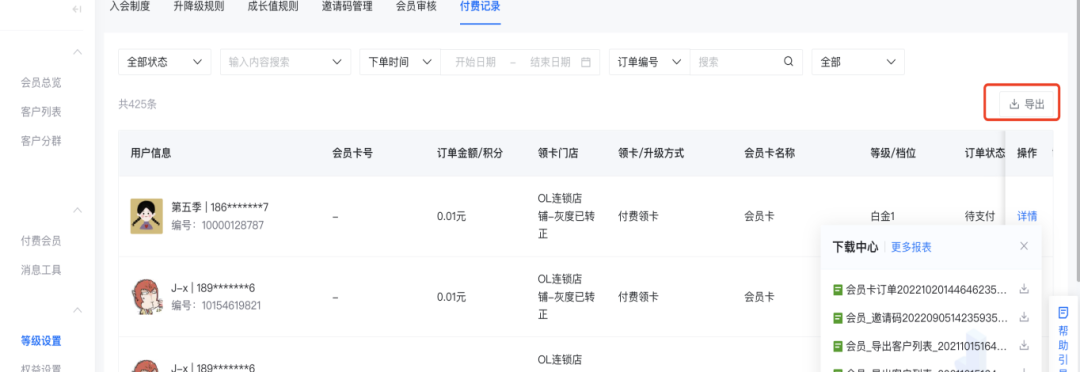Open the 订单编号 search type dropdown
The height and width of the screenshot is (372, 1080).
point(649,62)
